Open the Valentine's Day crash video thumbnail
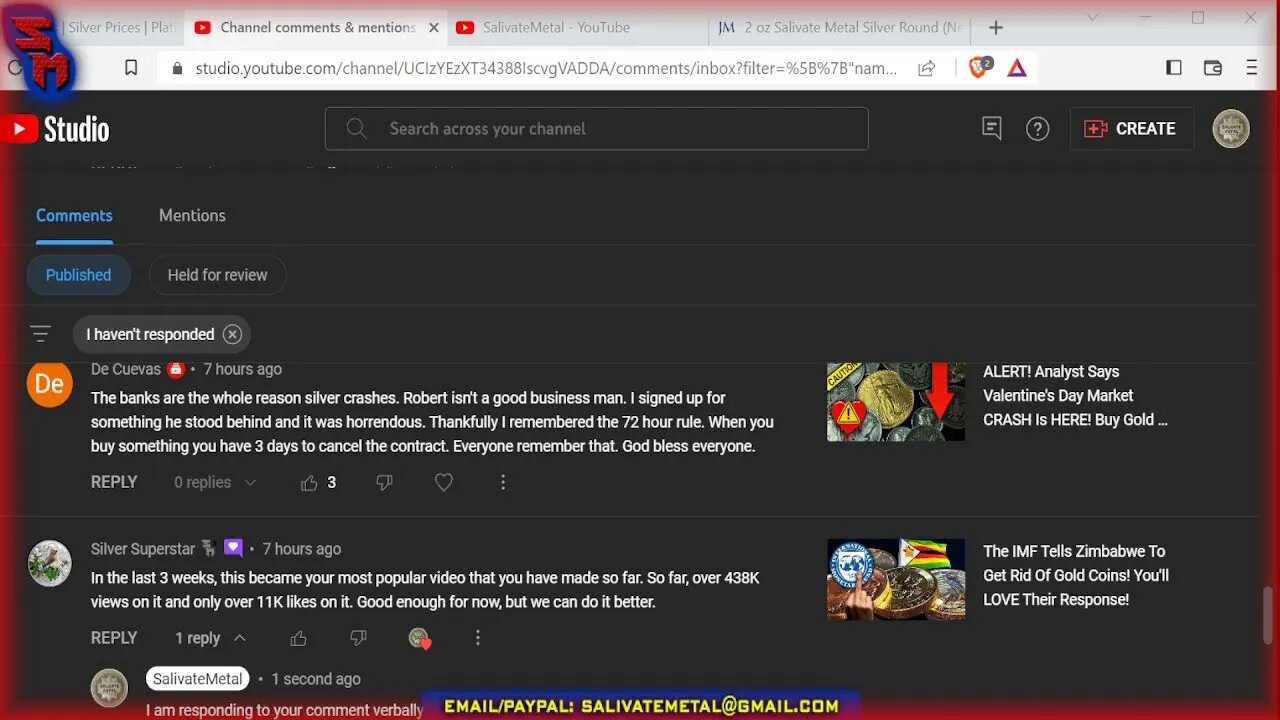This screenshot has width=1280, height=720. 896,402
